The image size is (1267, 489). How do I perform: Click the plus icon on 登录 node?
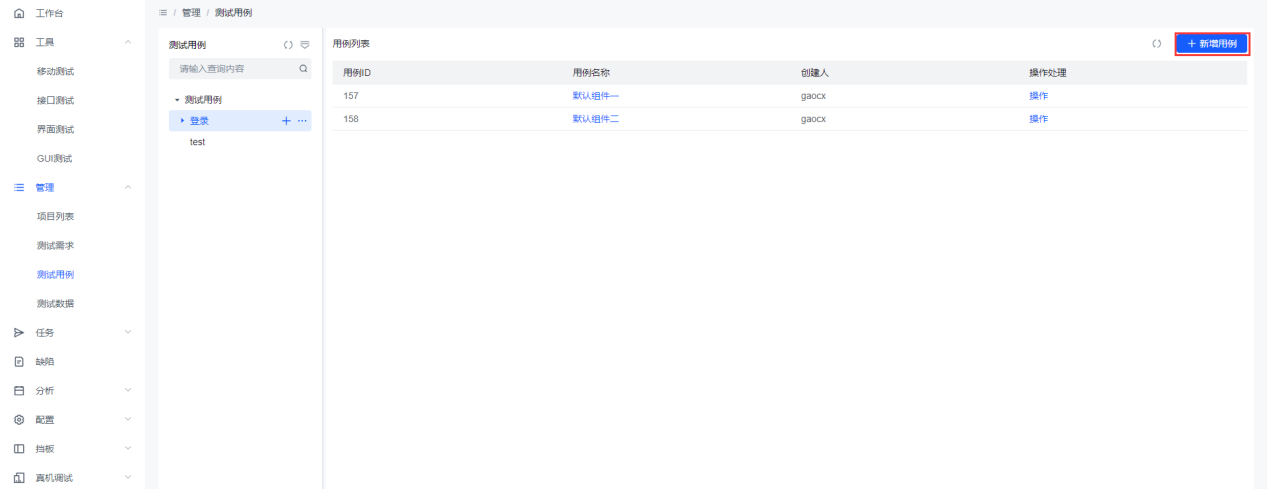287,121
